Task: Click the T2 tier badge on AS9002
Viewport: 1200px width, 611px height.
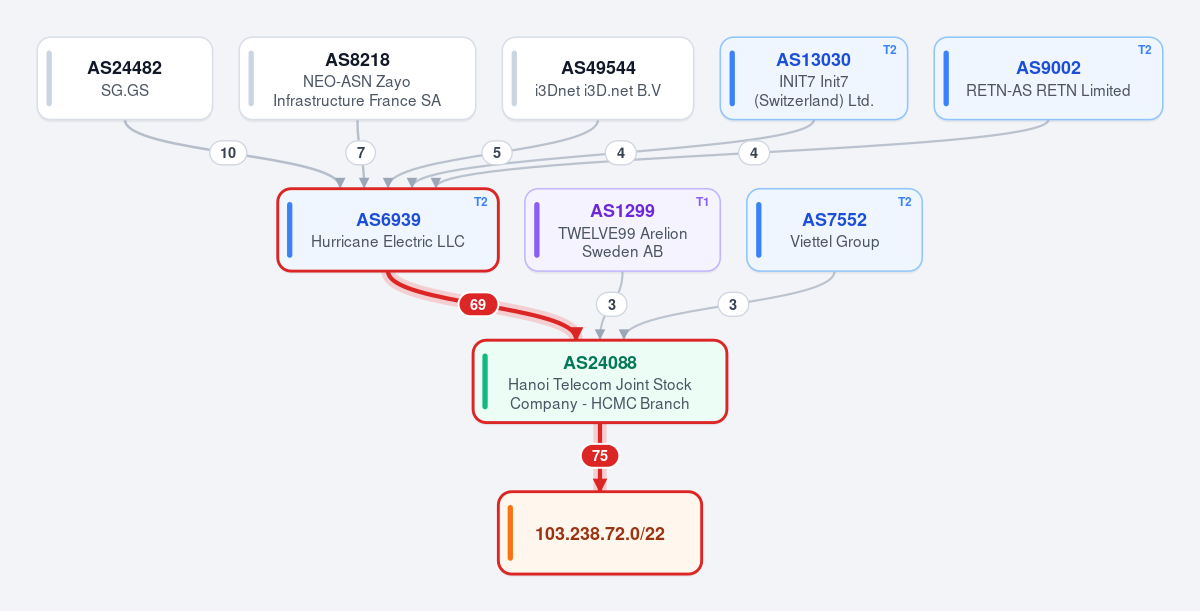Action: [1144, 50]
